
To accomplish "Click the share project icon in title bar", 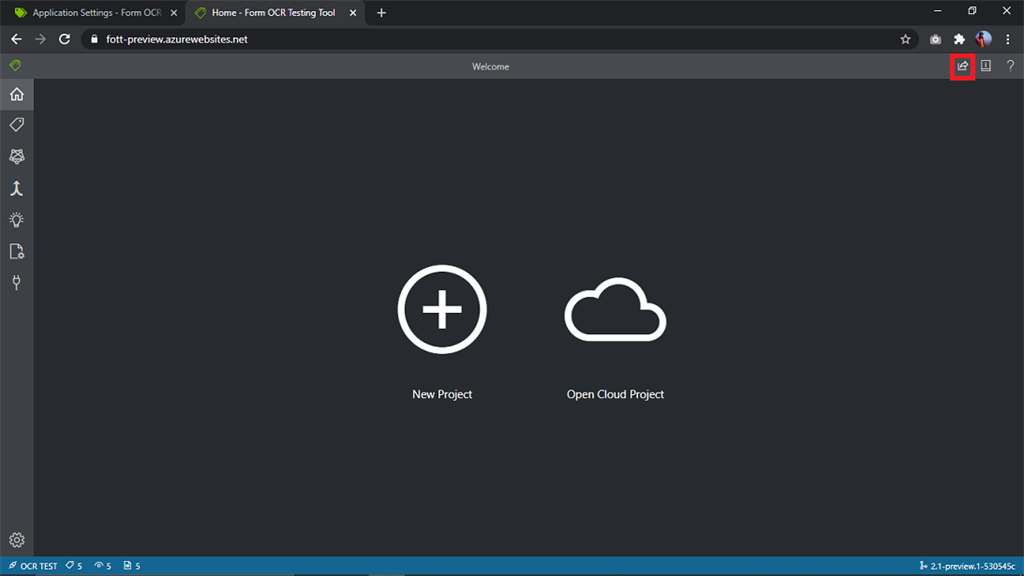I will pyautogui.click(x=963, y=66).
